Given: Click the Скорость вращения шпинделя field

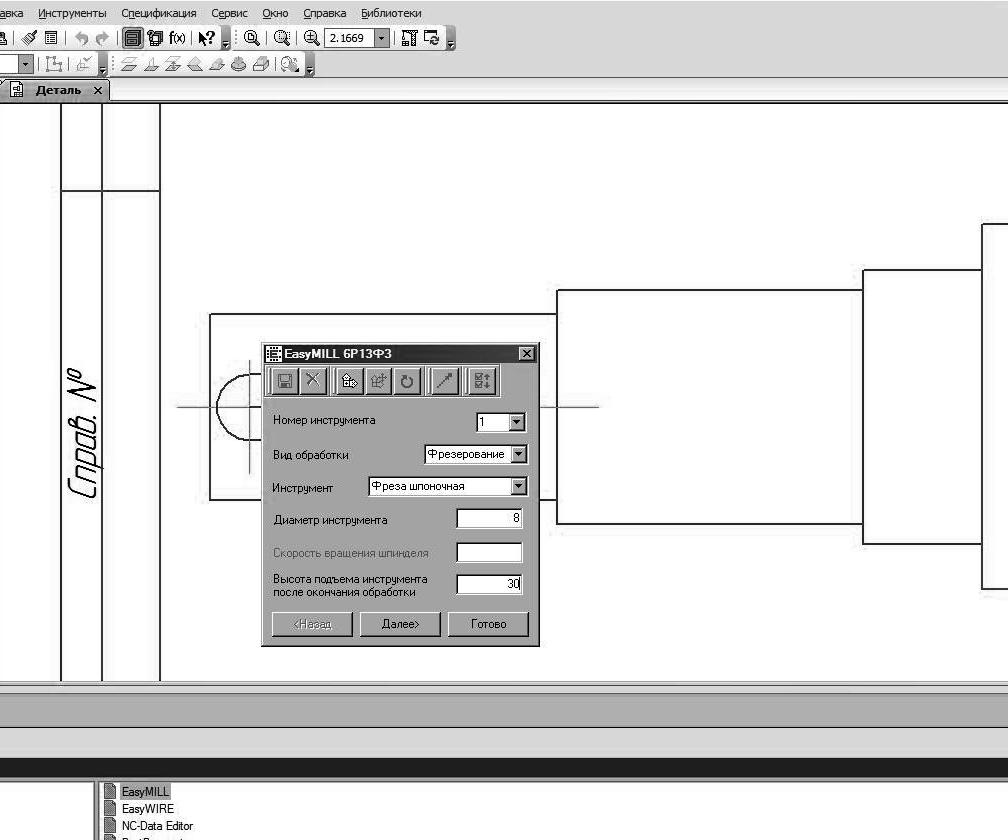Looking at the screenshot, I should click(x=489, y=552).
